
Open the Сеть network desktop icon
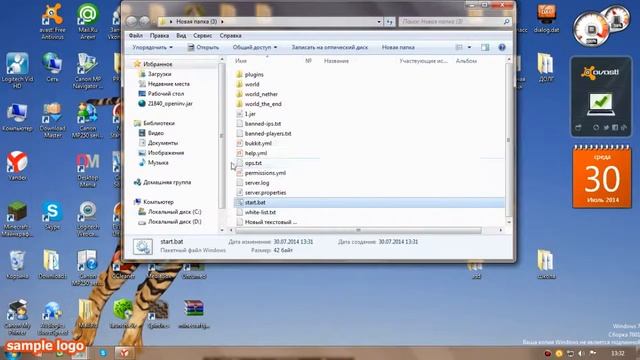pos(52,67)
